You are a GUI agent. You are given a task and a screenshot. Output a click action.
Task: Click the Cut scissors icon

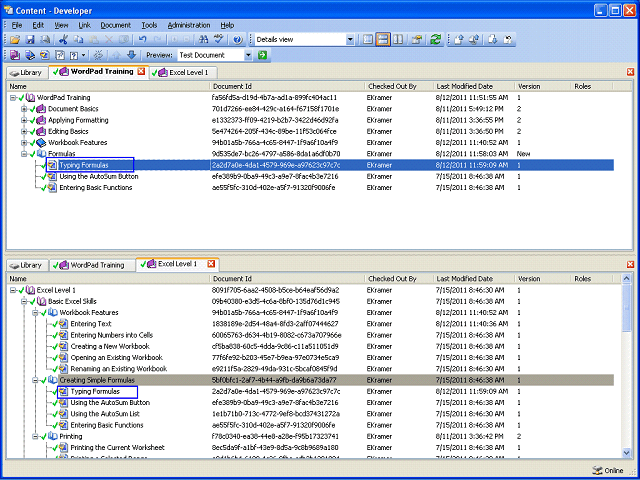point(63,40)
